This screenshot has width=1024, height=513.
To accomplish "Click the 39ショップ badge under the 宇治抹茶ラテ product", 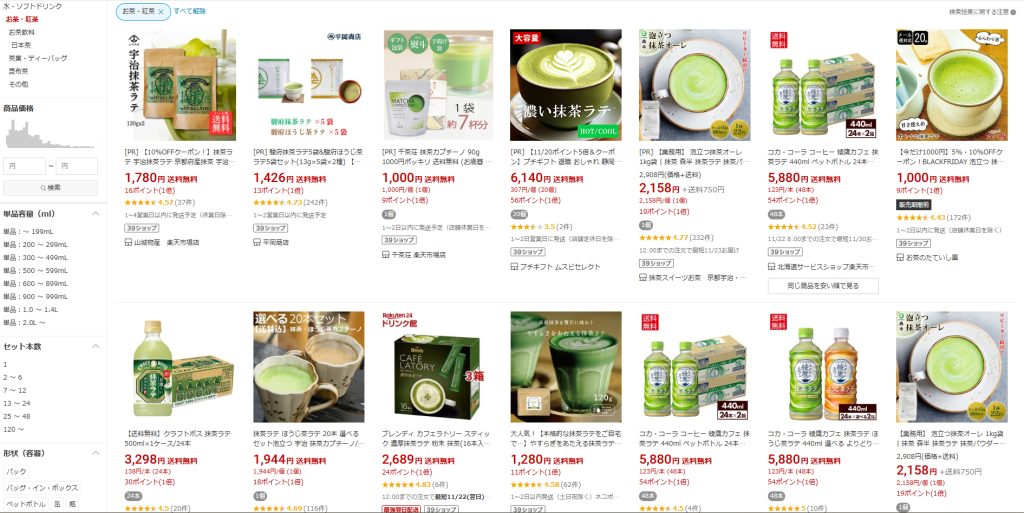I will (141, 228).
